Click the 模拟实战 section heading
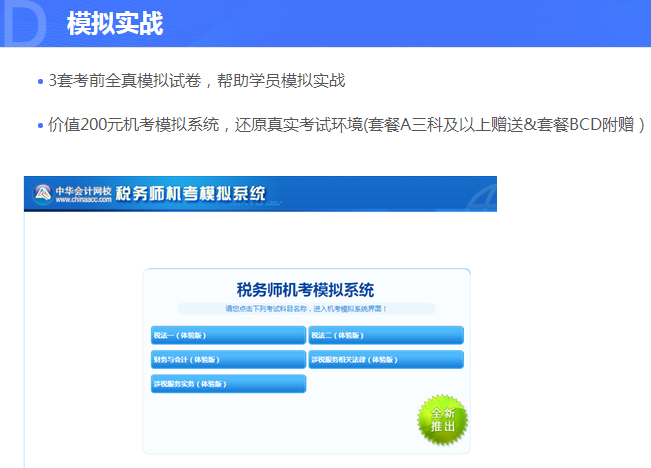The width and height of the screenshot is (651, 468). click(x=115, y=23)
